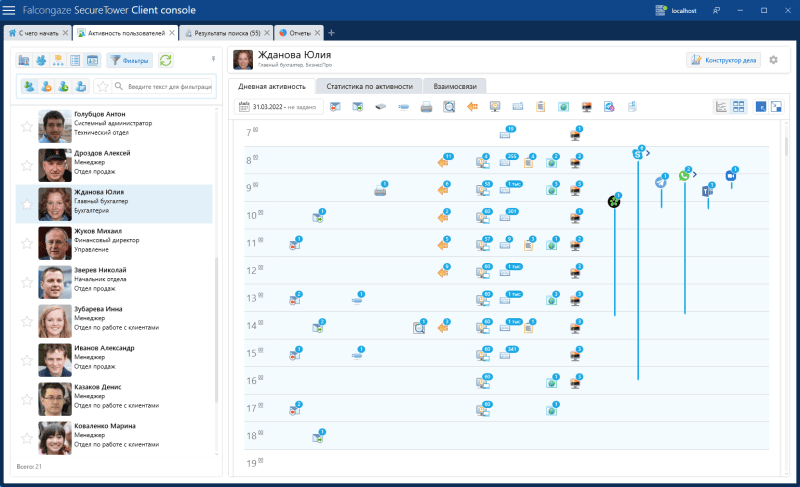This screenshot has width=800, height=487.
Task: Click the printer filter icon in toolbar
Action: [x=427, y=107]
